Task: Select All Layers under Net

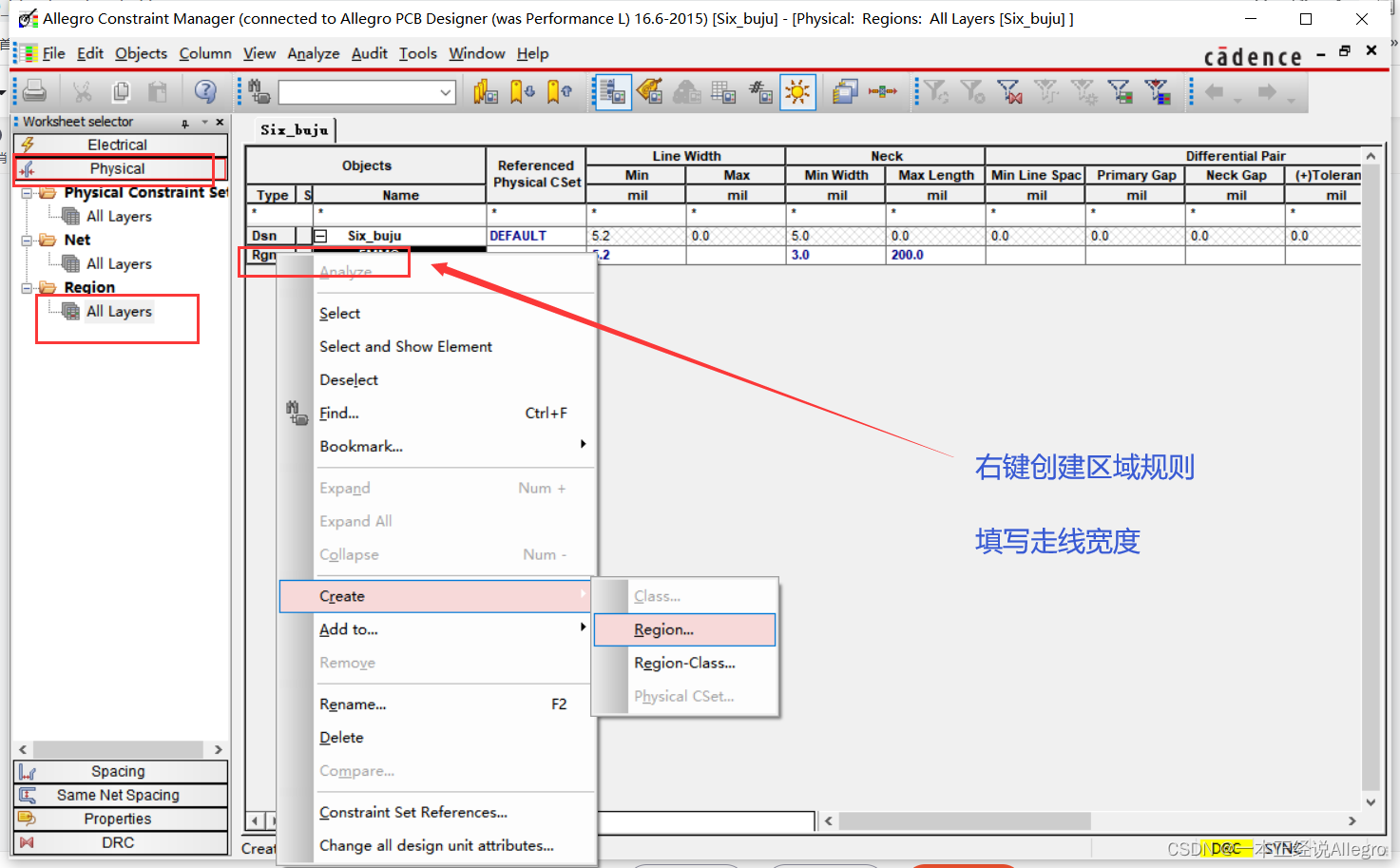Action: click(119, 263)
